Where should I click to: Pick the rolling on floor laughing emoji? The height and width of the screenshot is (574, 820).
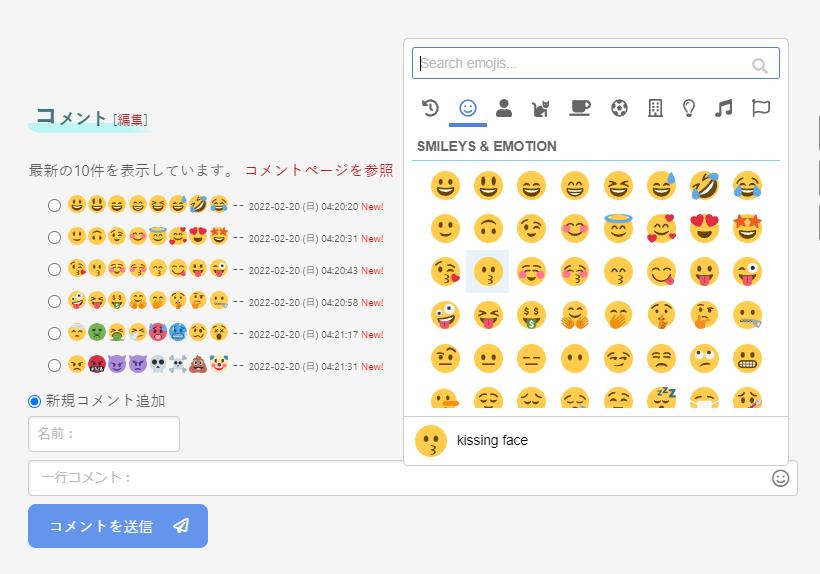(x=703, y=185)
